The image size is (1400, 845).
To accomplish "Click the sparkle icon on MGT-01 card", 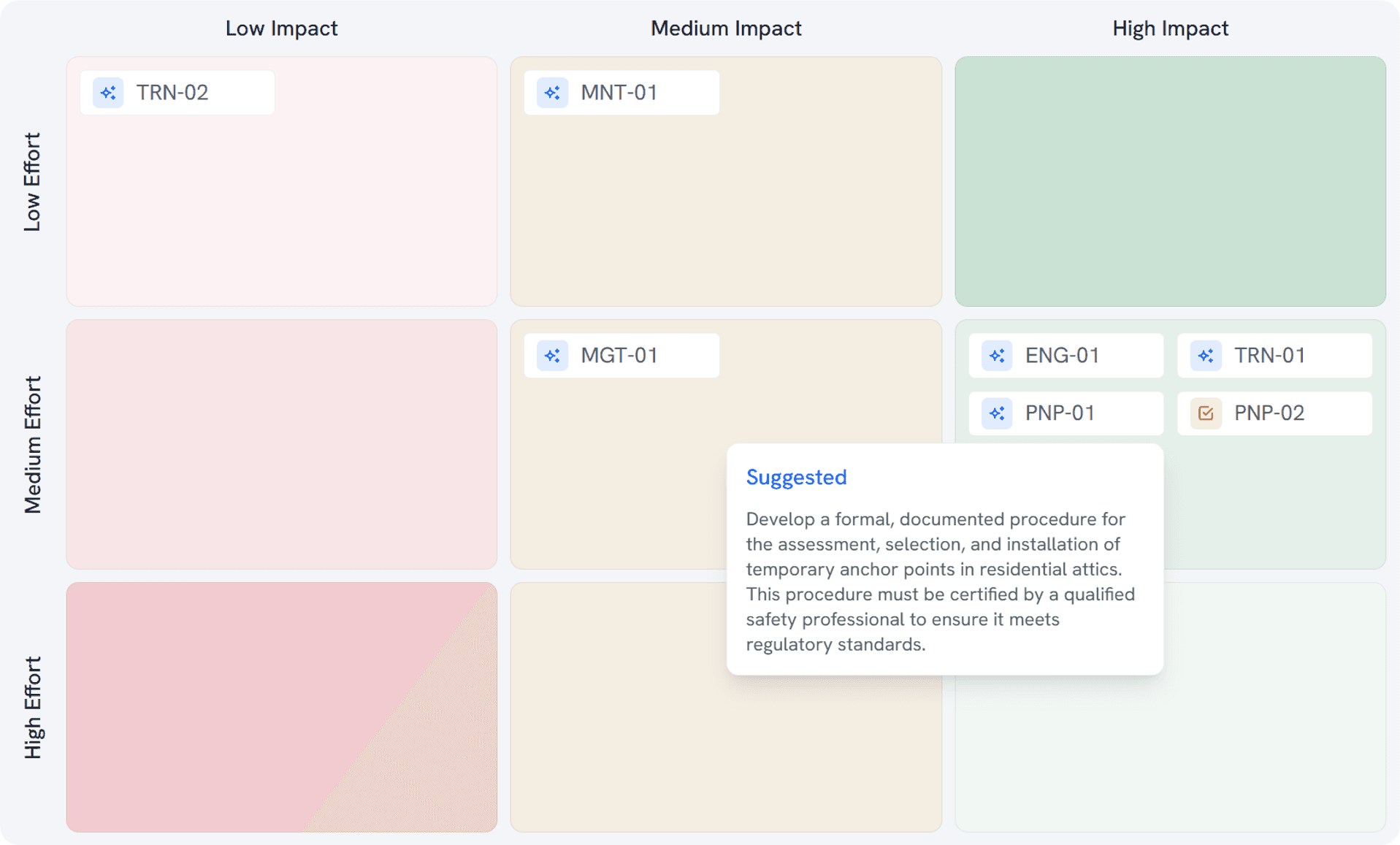I will [x=552, y=356].
